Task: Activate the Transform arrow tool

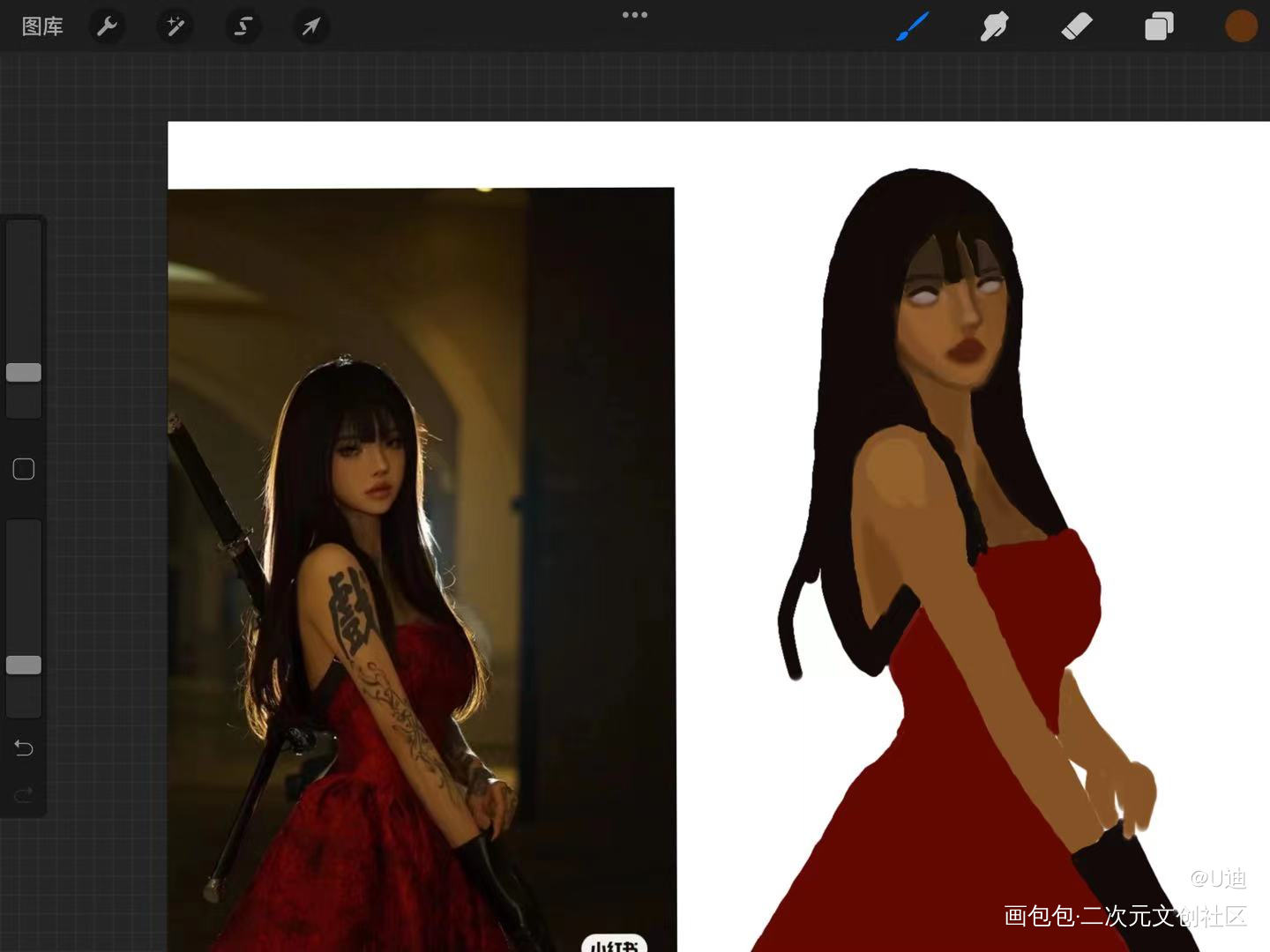Action: coord(310,26)
